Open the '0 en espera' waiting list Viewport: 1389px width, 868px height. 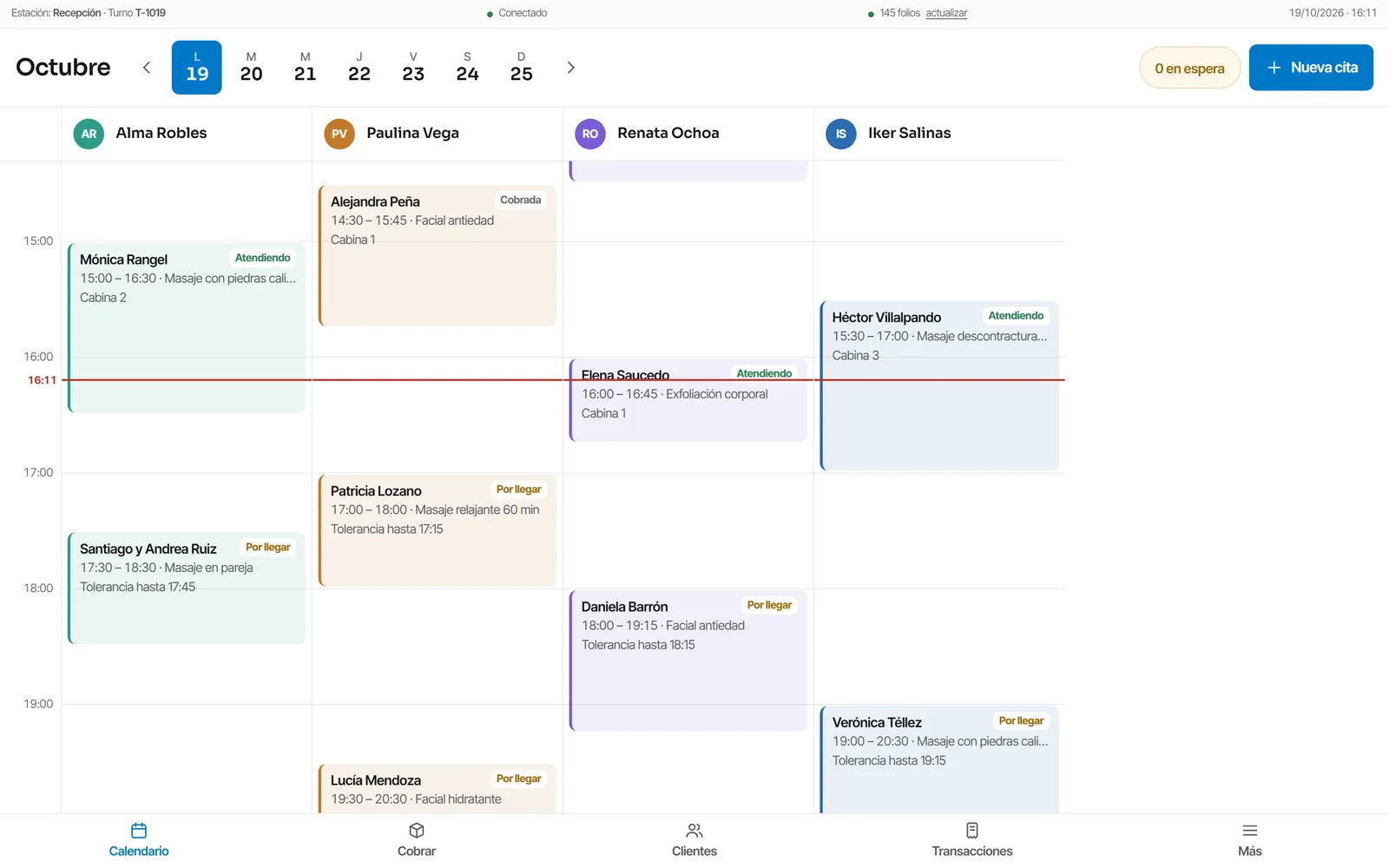tap(1189, 68)
